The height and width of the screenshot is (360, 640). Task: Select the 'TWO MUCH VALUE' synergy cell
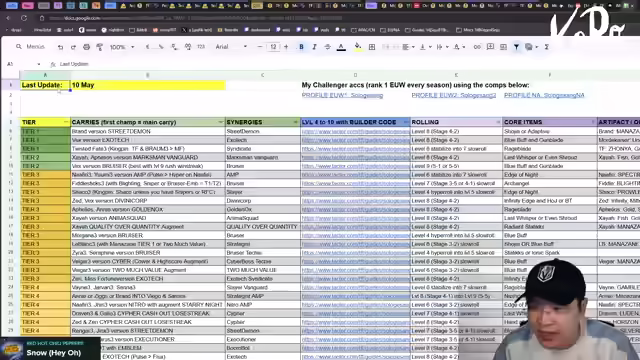point(262,270)
